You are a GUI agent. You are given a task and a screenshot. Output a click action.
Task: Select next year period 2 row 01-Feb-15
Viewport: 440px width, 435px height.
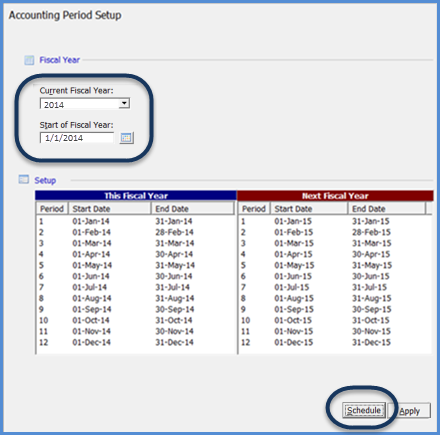(x=335, y=232)
